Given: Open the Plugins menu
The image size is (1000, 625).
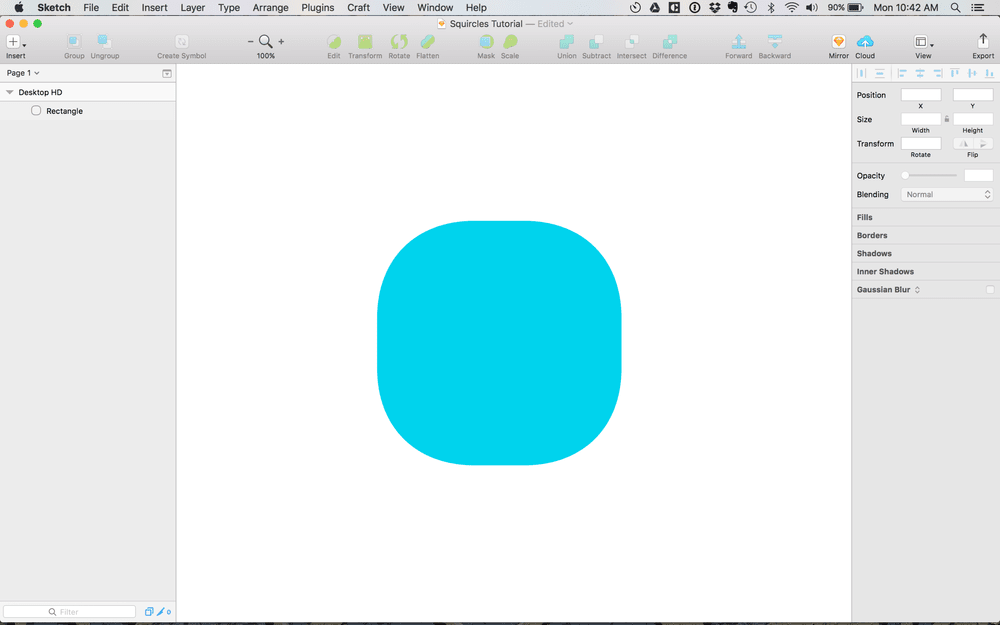Looking at the screenshot, I should point(317,7).
